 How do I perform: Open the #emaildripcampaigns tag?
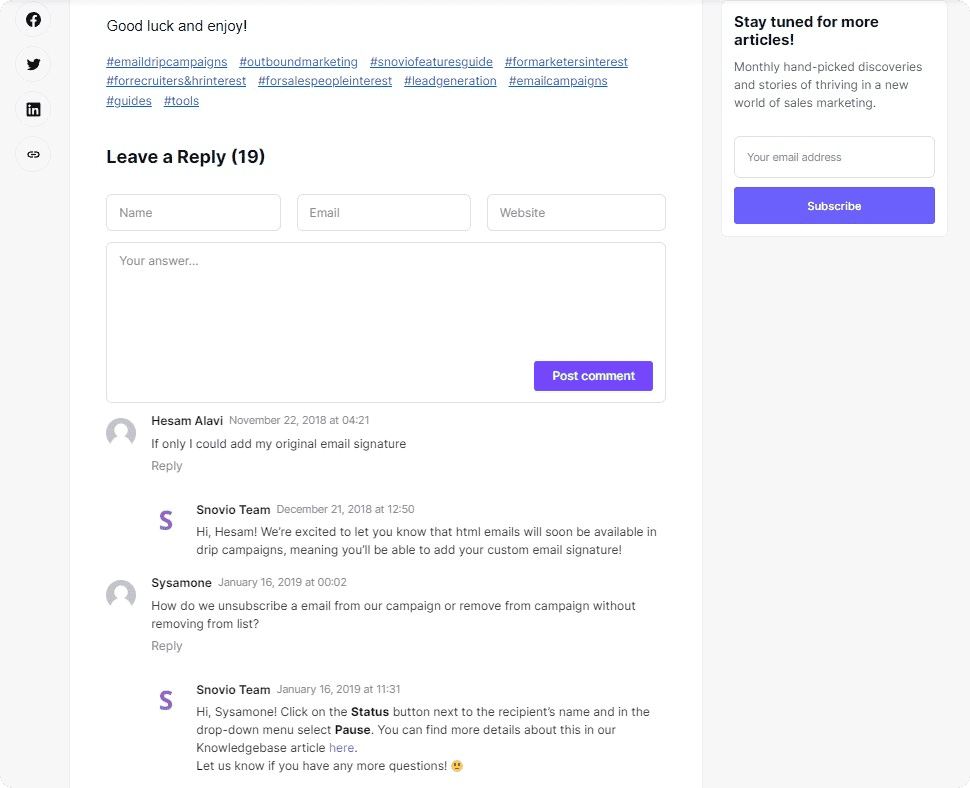coord(167,62)
